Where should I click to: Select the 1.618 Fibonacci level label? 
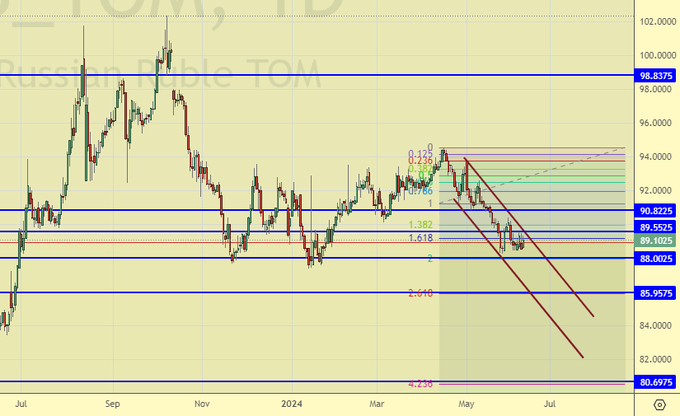(419, 239)
